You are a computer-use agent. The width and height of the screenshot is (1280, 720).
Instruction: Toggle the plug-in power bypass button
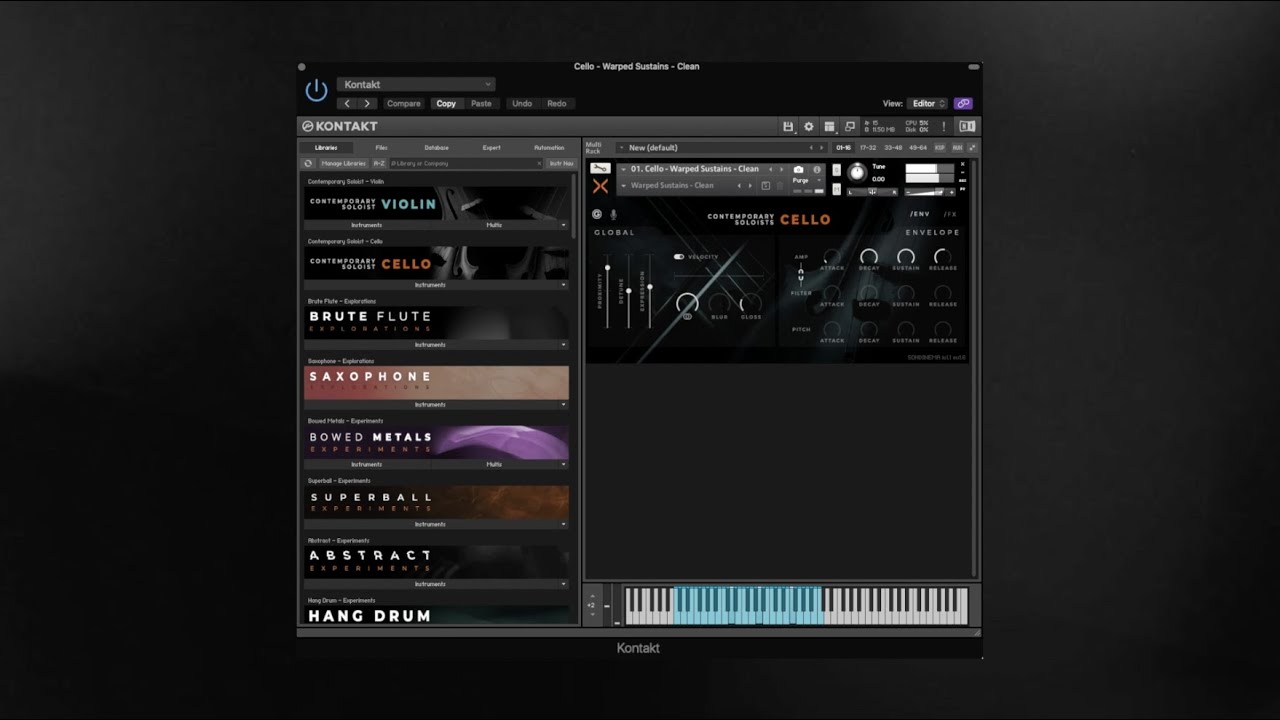point(316,91)
